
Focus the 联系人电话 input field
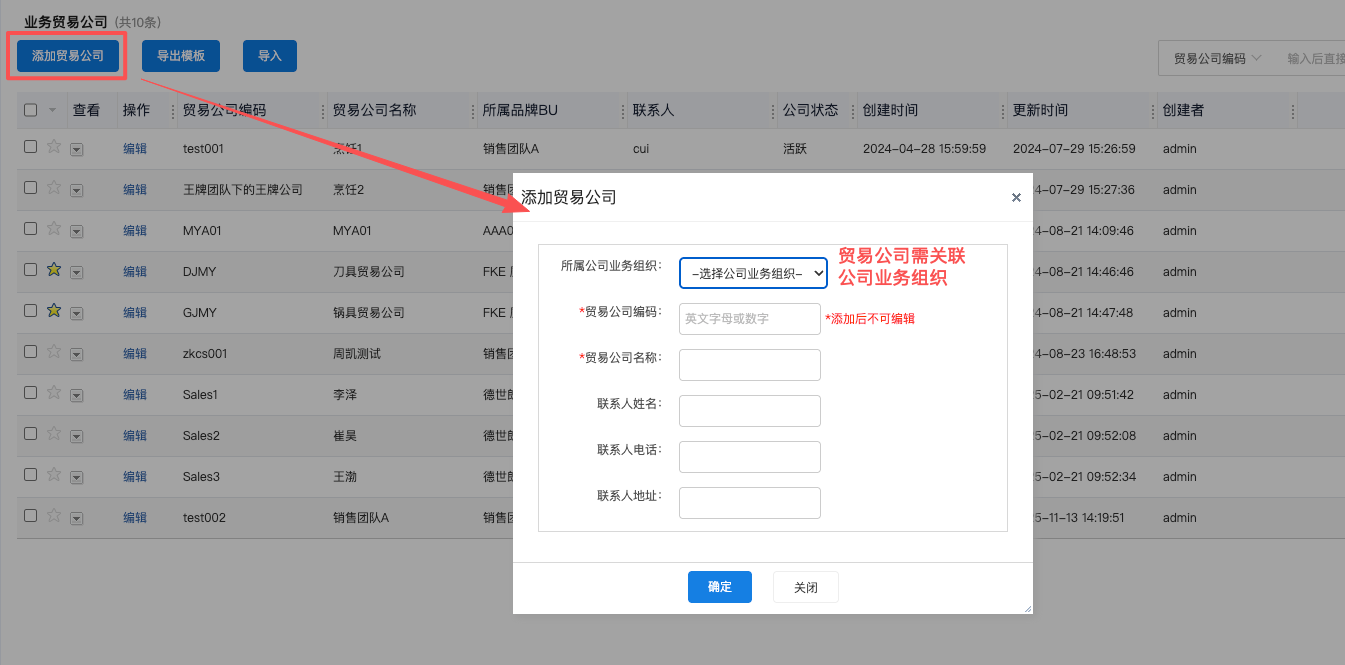click(750, 457)
